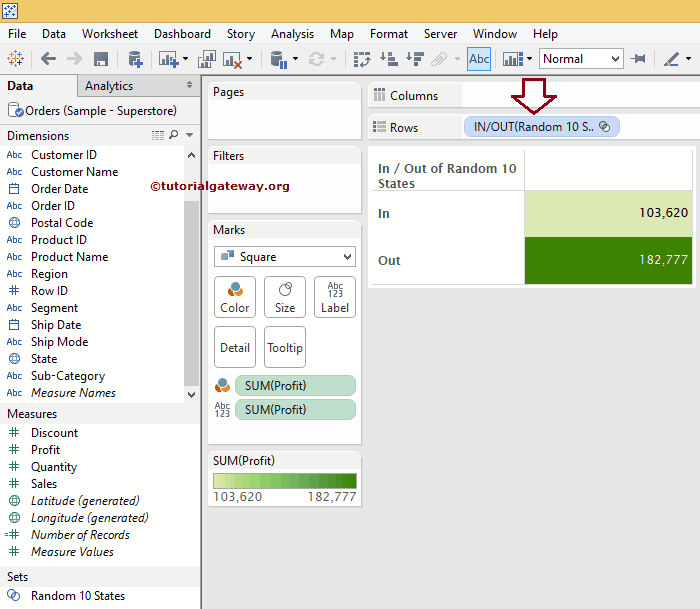Image resolution: width=700 pixels, height=609 pixels.
Task: Expand the Dimensions pane menu arrow
Action: (x=190, y=135)
